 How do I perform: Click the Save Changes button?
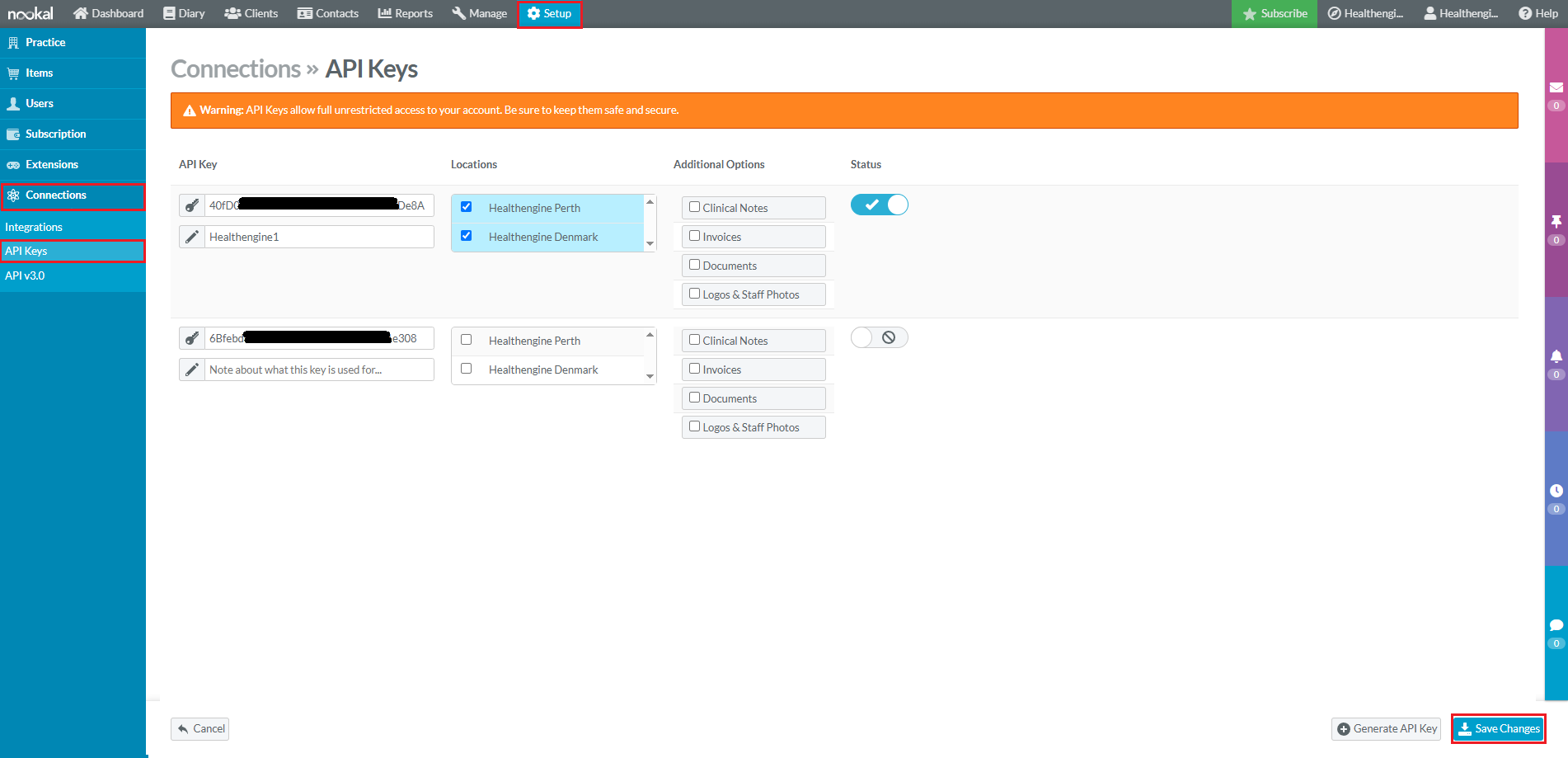point(1498,728)
